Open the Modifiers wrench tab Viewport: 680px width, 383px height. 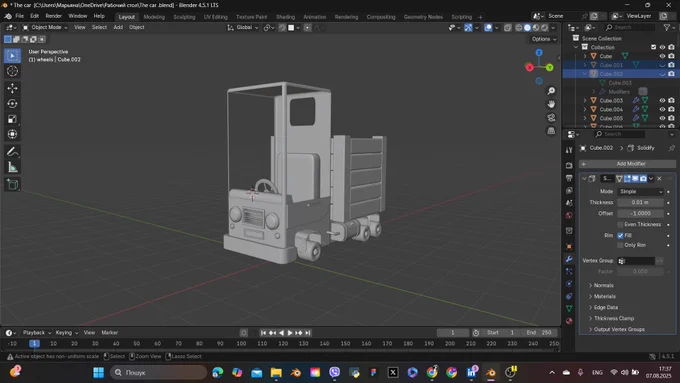click(569, 259)
